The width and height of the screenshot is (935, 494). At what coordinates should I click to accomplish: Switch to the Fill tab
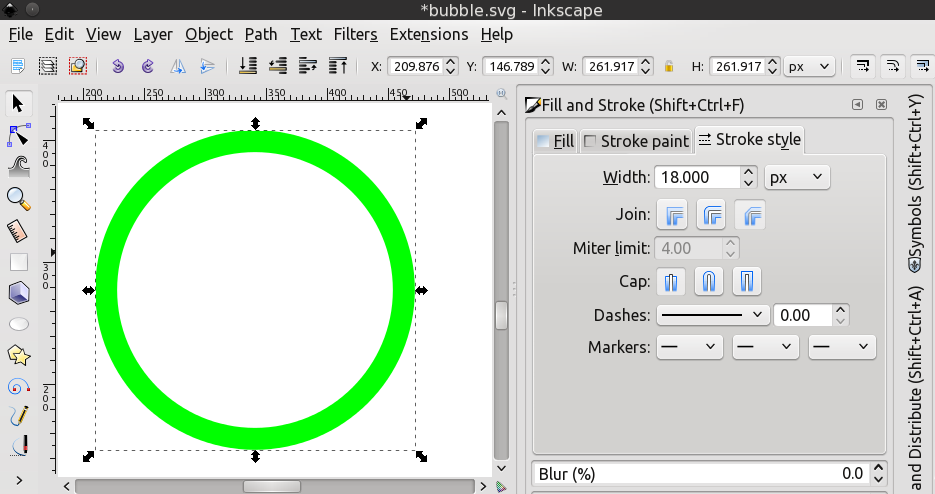555,141
